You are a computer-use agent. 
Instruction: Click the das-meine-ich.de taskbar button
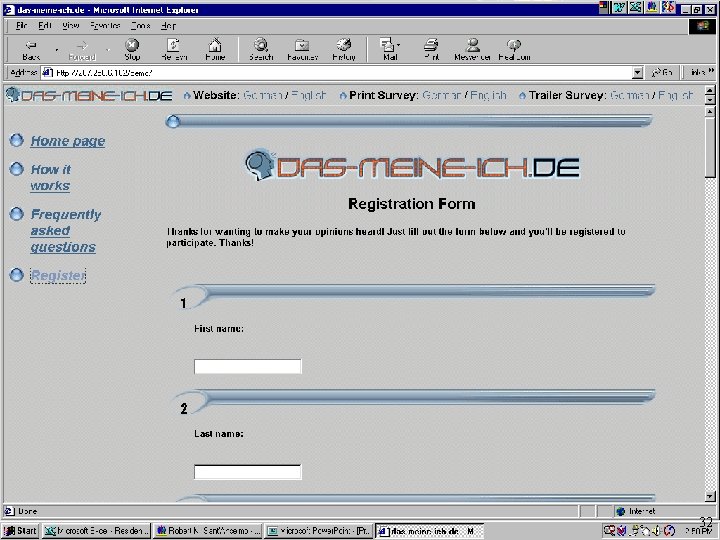point(429,531)
